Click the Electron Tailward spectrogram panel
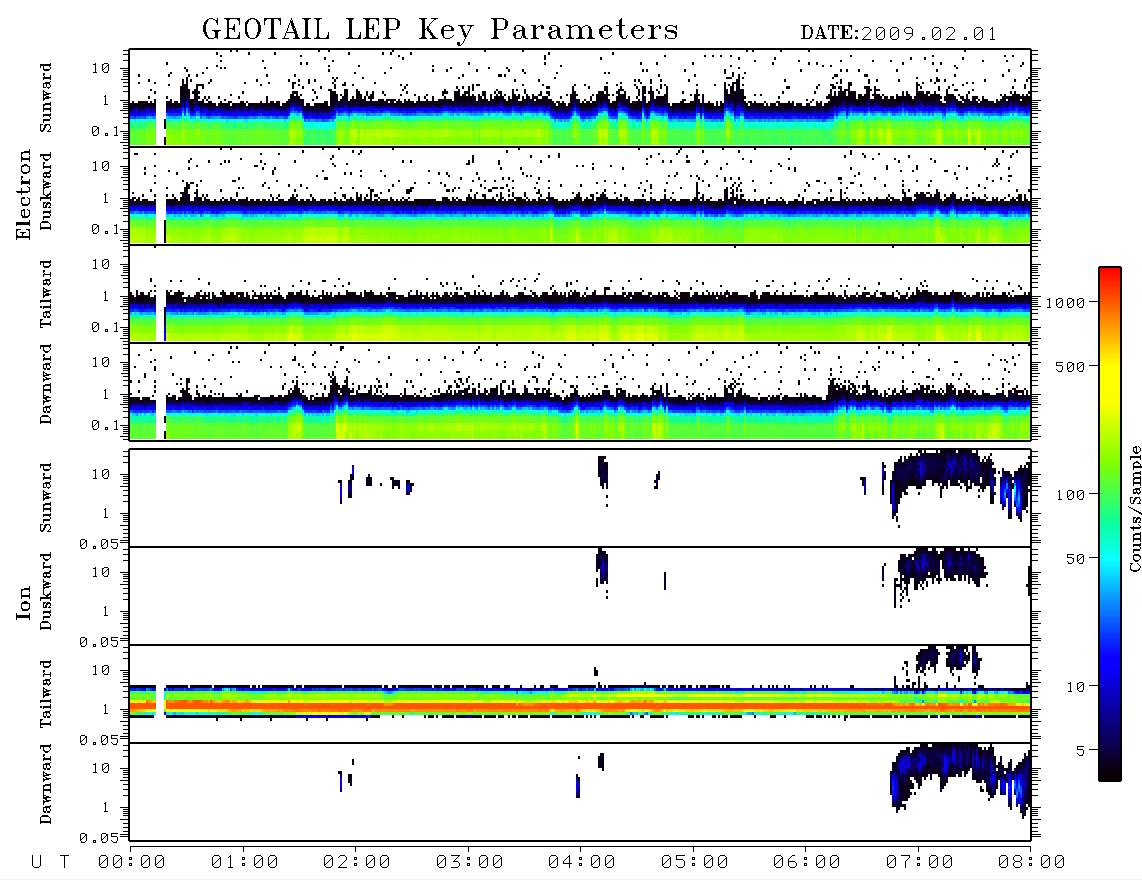Viewport: 1142px width, 880px height. tap(580, 294)
